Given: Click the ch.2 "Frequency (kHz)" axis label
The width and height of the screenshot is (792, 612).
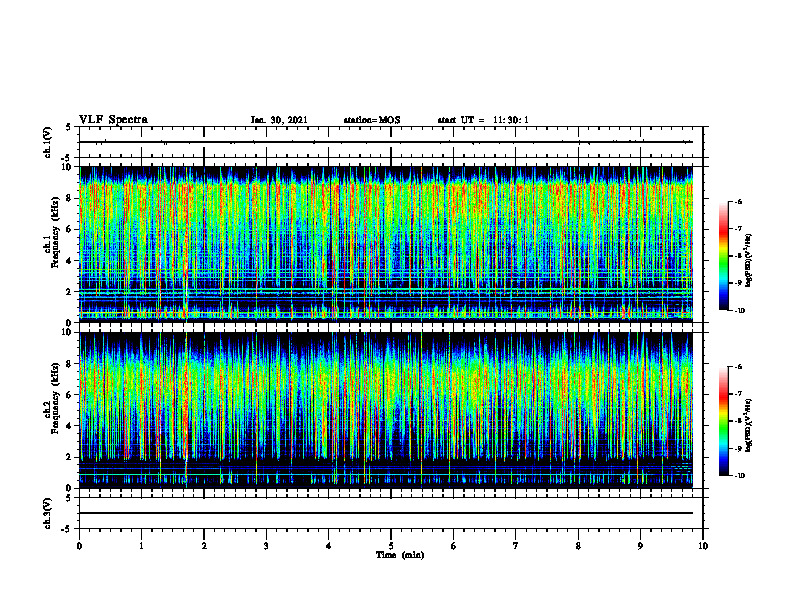Looking at the screenshot, I should click(x=55, y=398).
